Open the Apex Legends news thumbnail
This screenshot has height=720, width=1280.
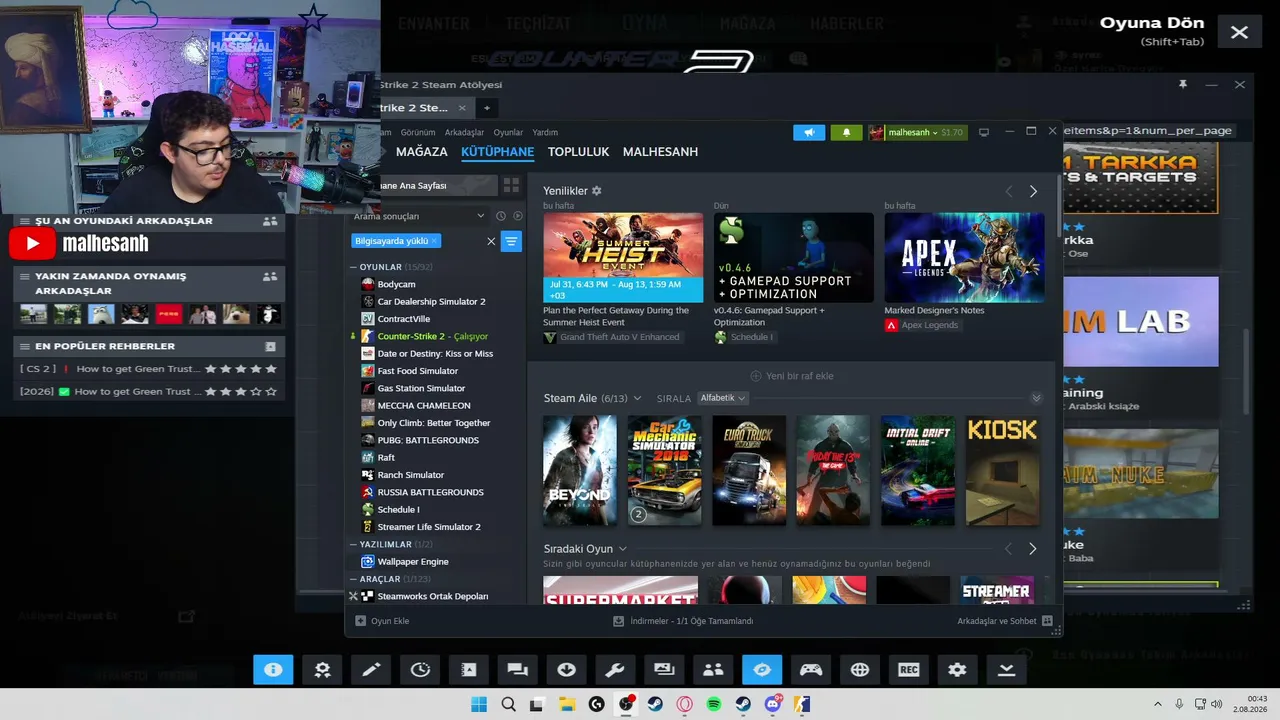pyautogui.click(x=964, y=258)
